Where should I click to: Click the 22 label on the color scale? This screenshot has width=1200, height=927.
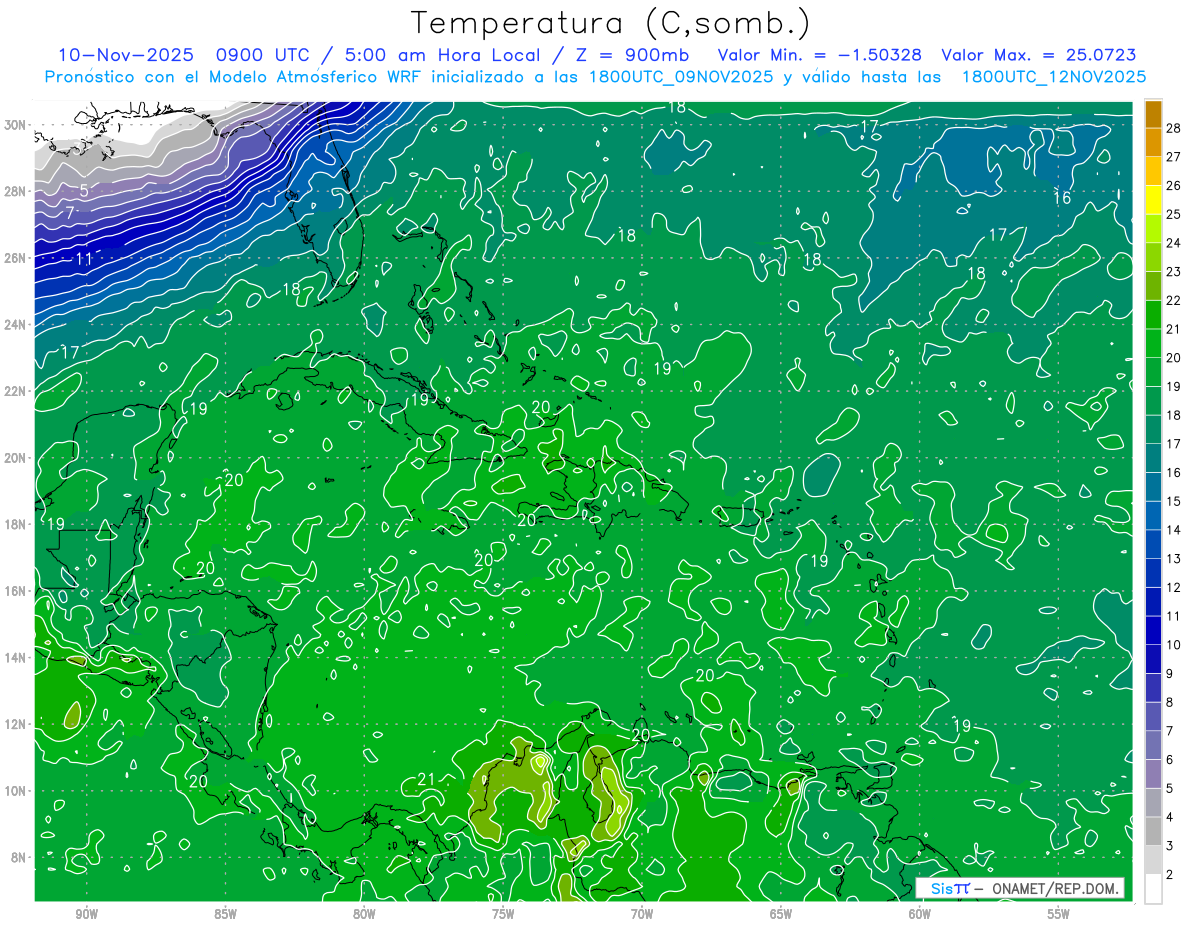1174,300
